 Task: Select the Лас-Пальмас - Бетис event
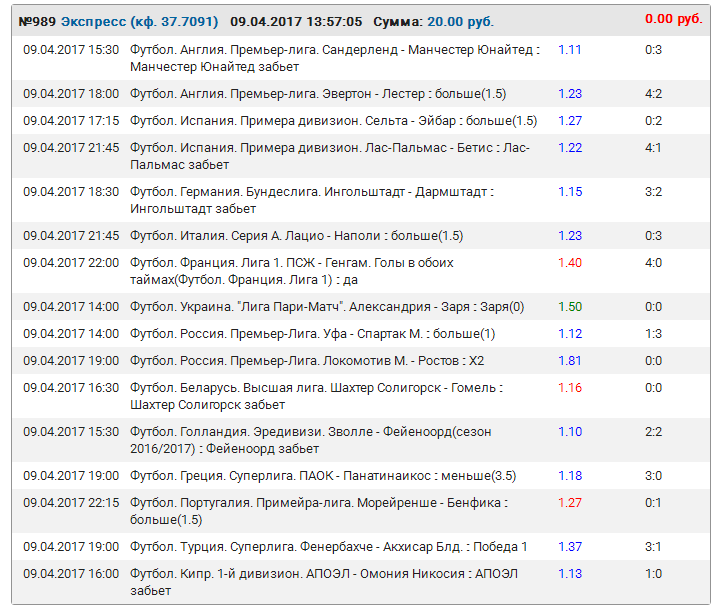[330, 156]
